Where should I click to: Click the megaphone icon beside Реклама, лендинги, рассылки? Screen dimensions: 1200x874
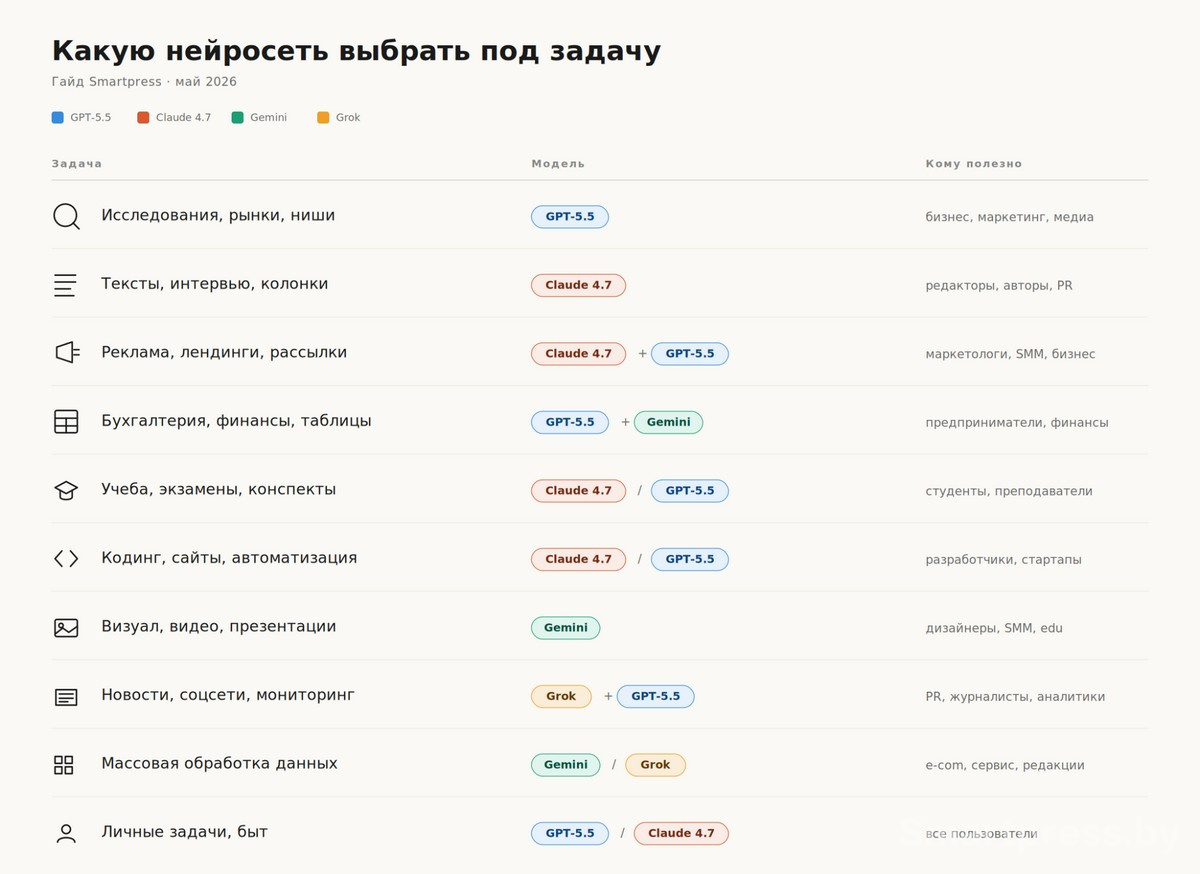66,353
